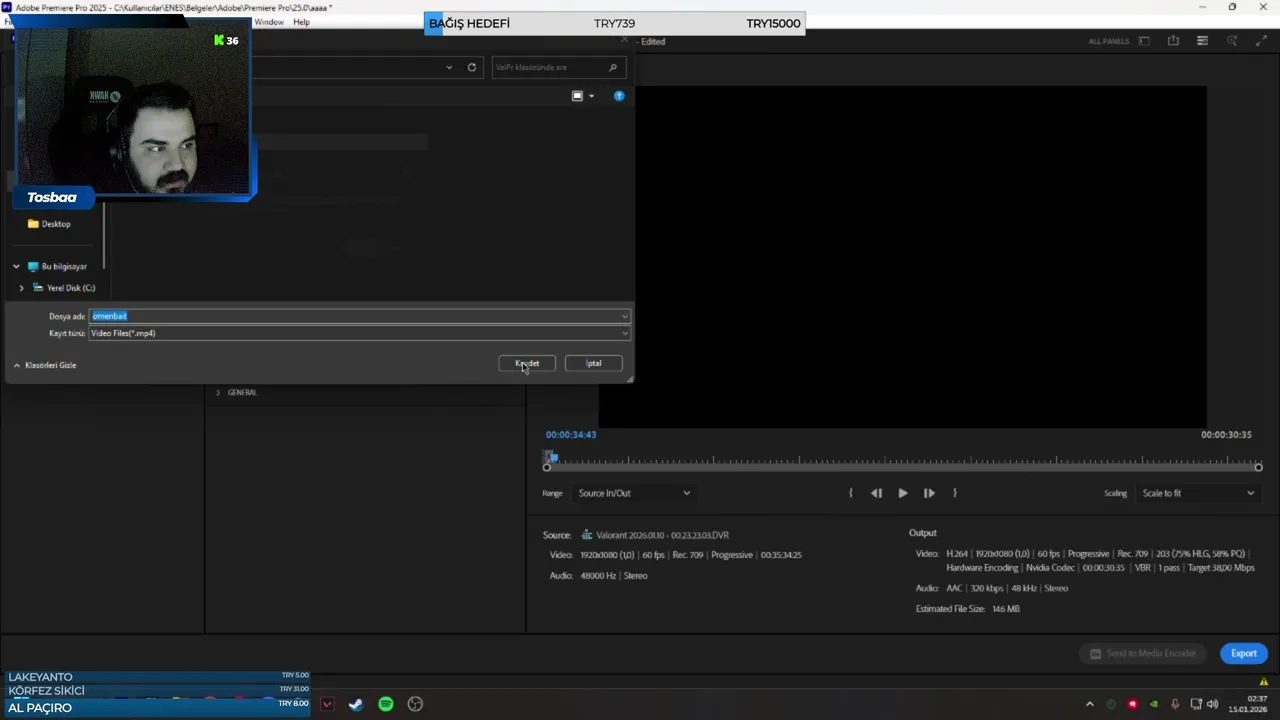Click the red tray recording icon
This screenshot has height=720, width=1280.
(1132, 704)
